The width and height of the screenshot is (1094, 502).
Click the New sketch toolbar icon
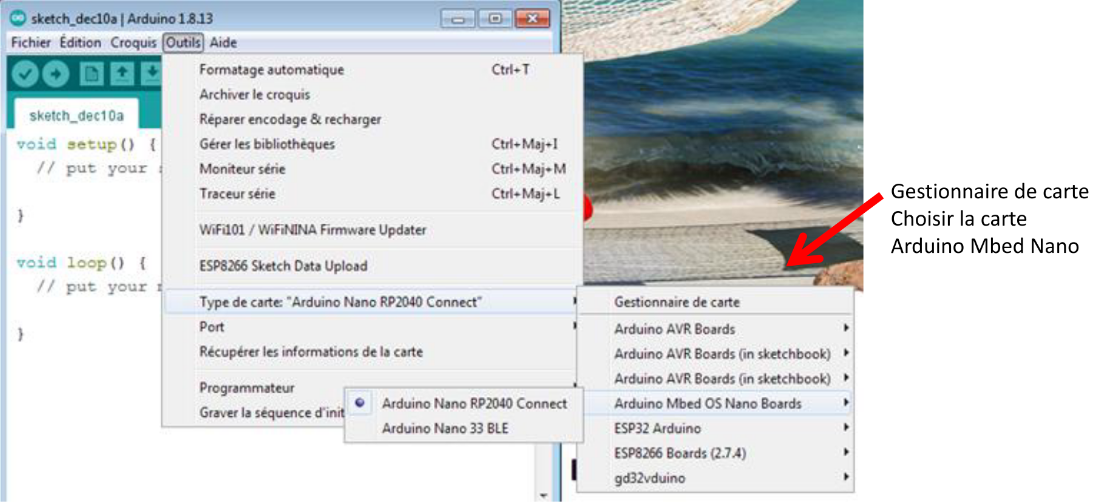[x=91, y=74]
